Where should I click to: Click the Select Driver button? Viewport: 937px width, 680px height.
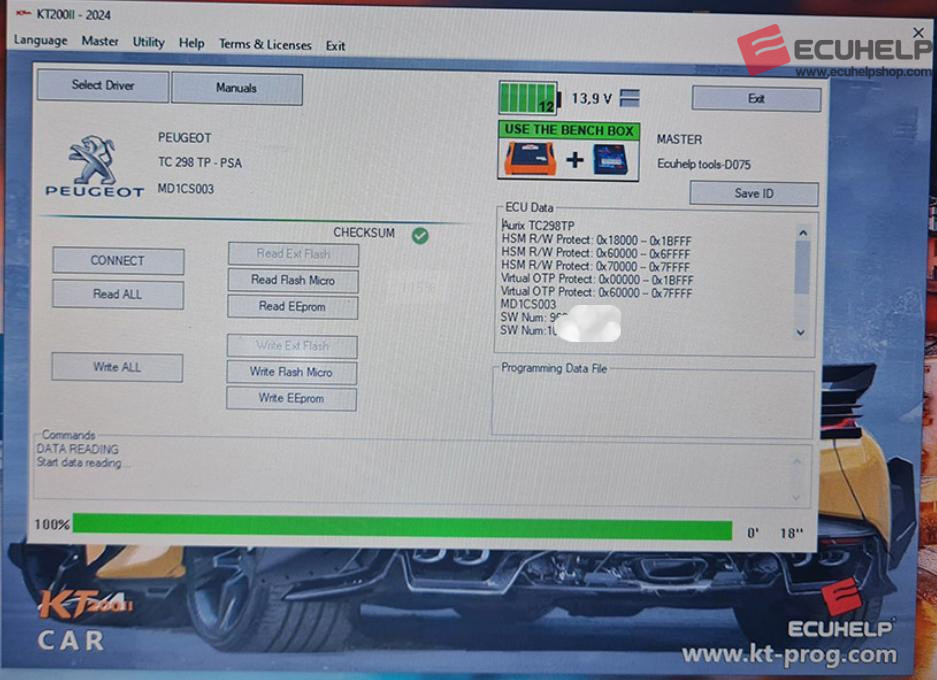tap(103, 85)
